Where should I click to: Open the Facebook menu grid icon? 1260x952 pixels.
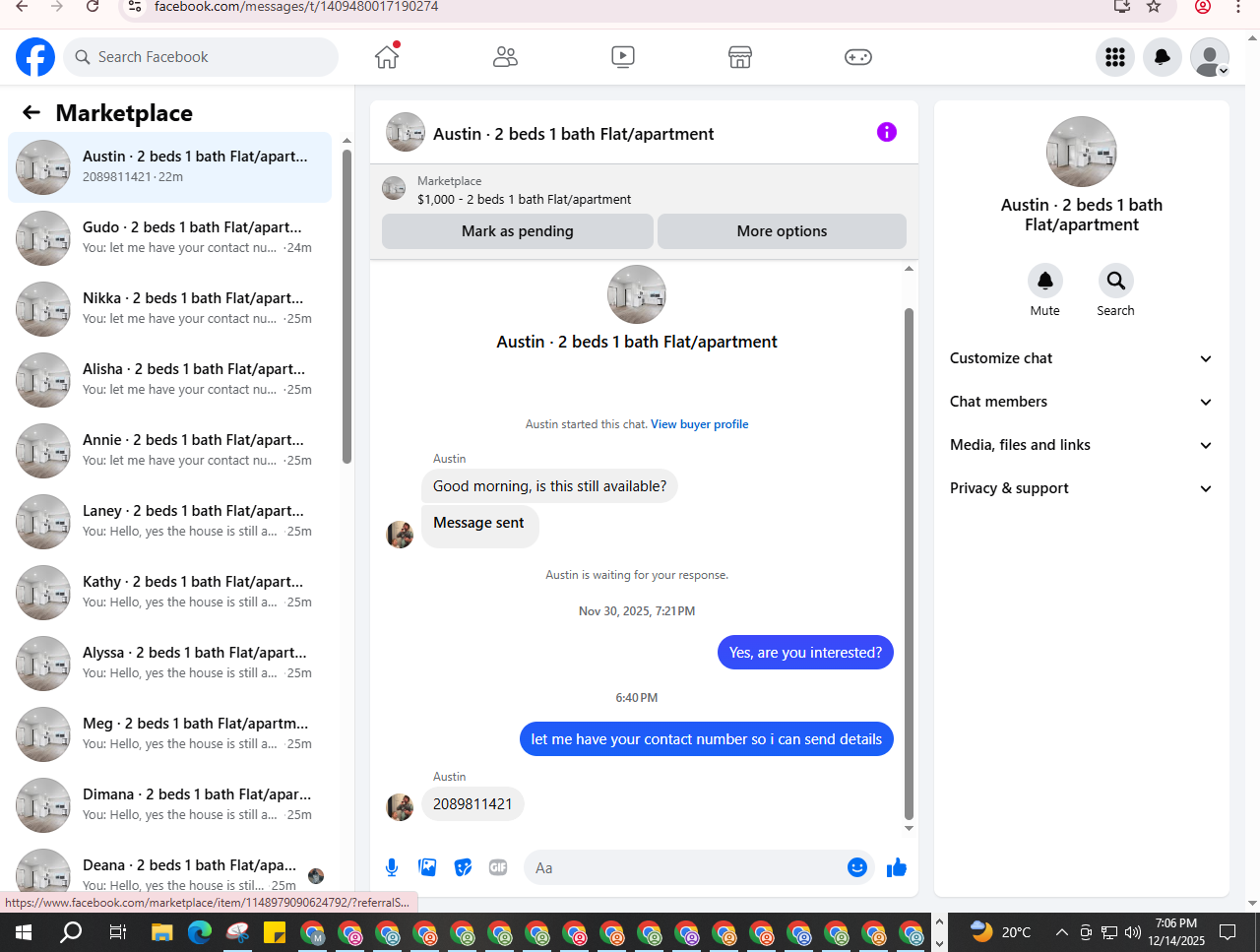(x=1115, y=57)
